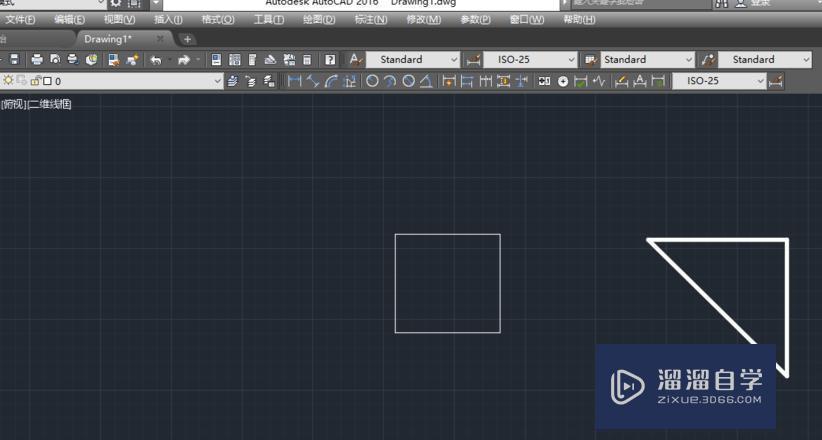822x440 pixels.
Task: Open the 绘图(D) menu
Action: (x=319, y=20)
